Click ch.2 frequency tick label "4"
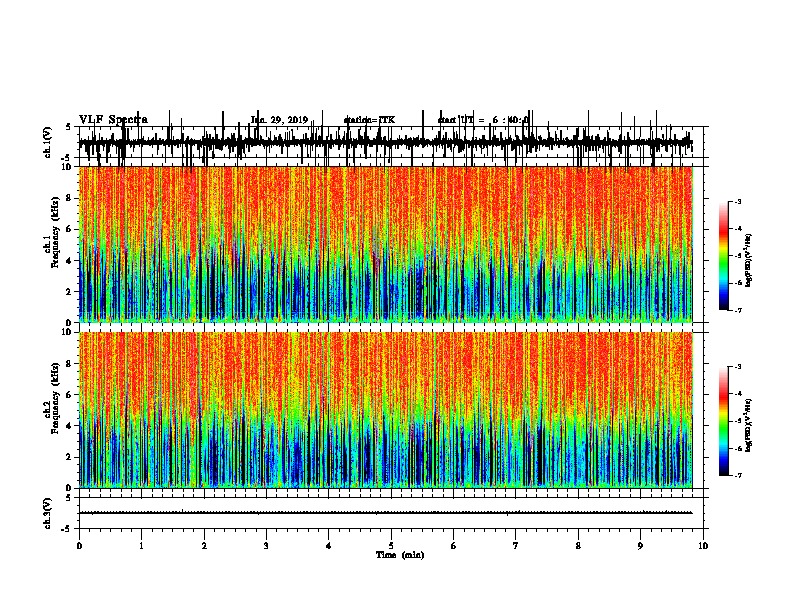This screenshot has height=612, width=792. [69, 426]
